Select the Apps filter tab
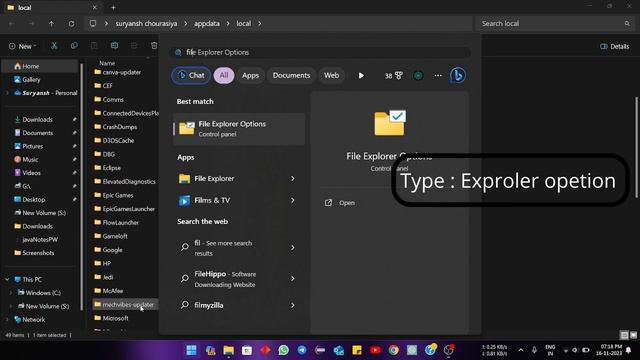Screen dimensions: 640x360 pos(250,75)
